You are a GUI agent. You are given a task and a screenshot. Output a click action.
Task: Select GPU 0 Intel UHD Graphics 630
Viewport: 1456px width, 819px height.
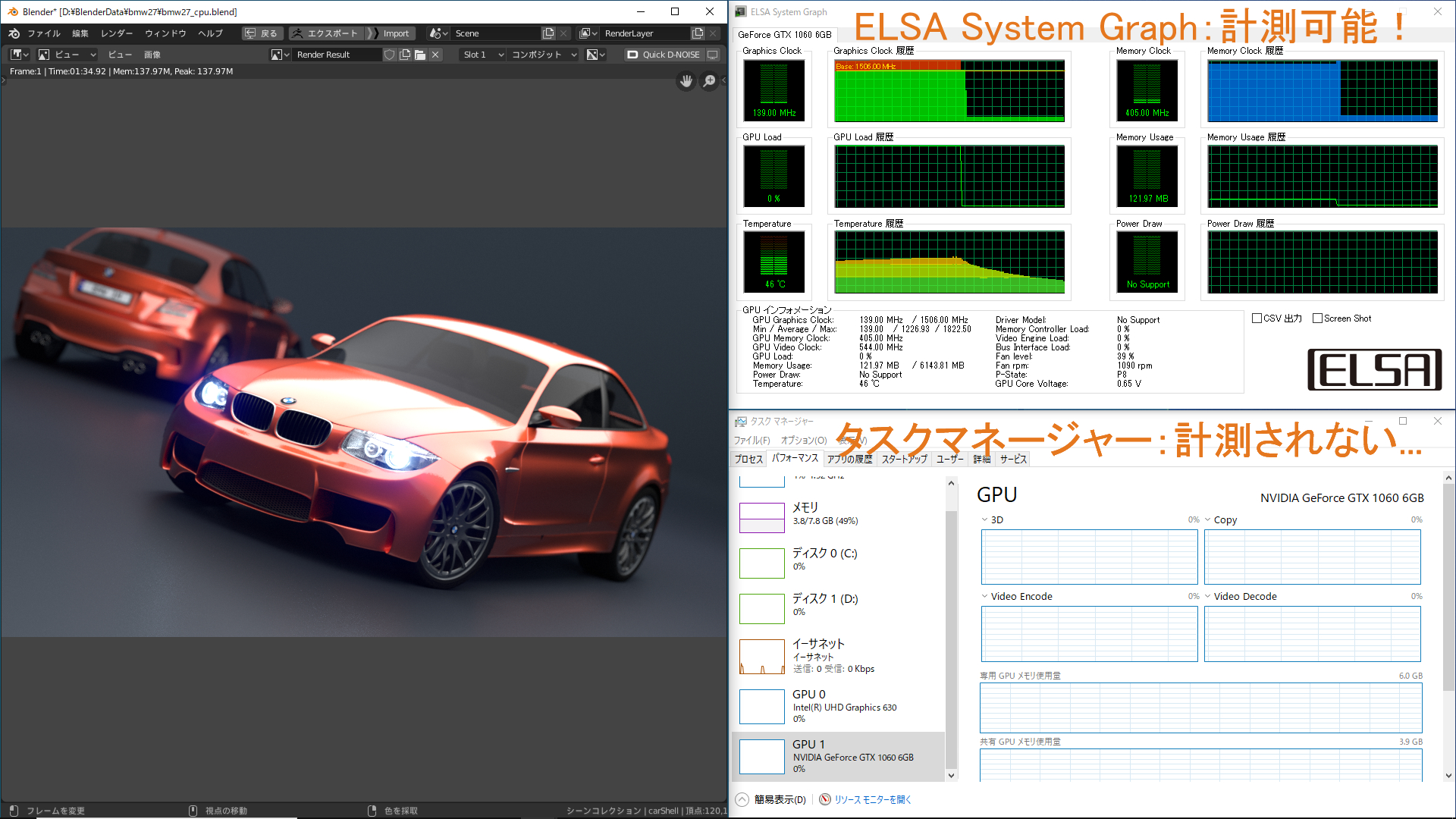pos(839,707)
